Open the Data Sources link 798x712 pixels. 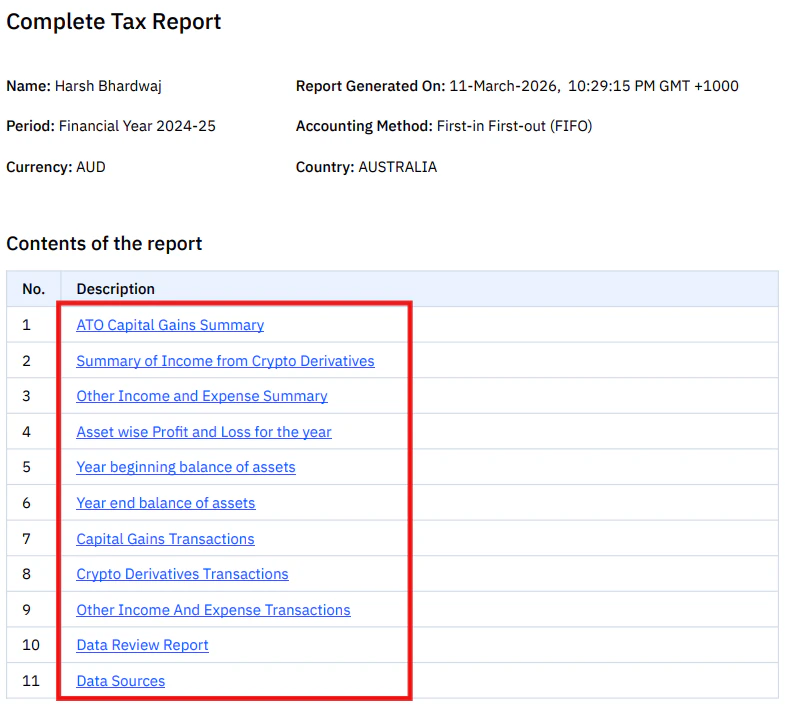click(121, 681)
